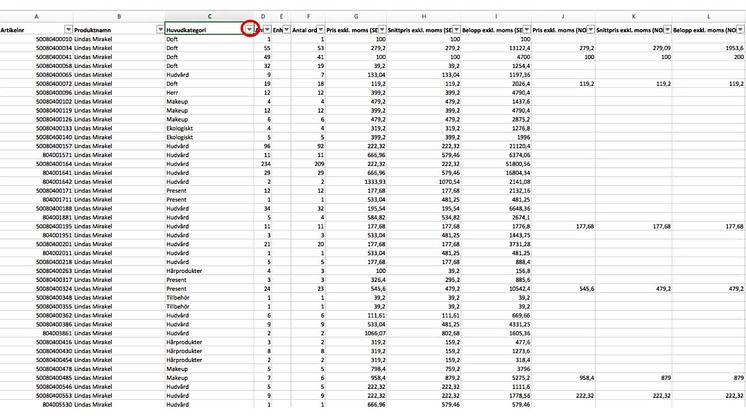Select column C header

tap(209, 17)
